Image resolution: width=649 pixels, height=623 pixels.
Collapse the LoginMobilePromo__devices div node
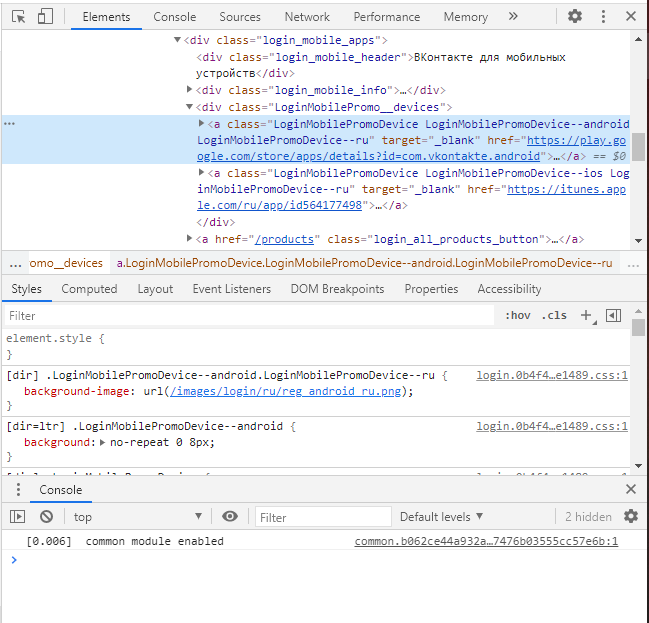pyautogui.click(x=189, y=106)
